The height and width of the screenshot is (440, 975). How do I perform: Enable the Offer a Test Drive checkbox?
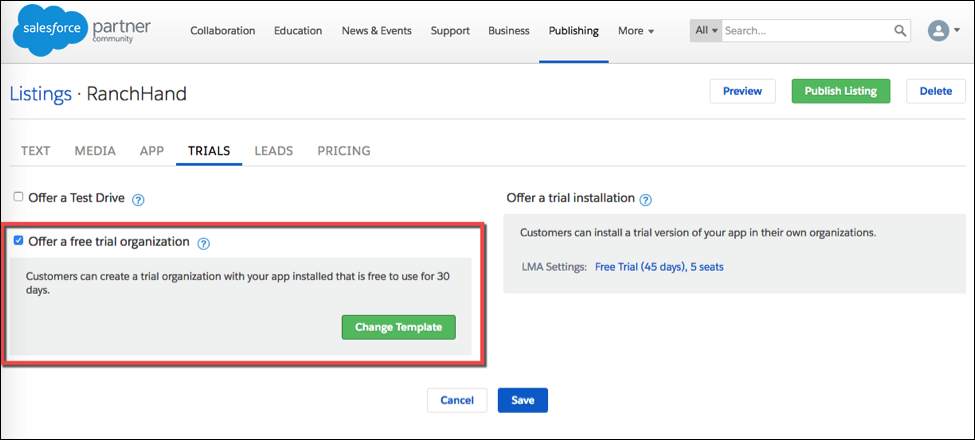(19, 197)
